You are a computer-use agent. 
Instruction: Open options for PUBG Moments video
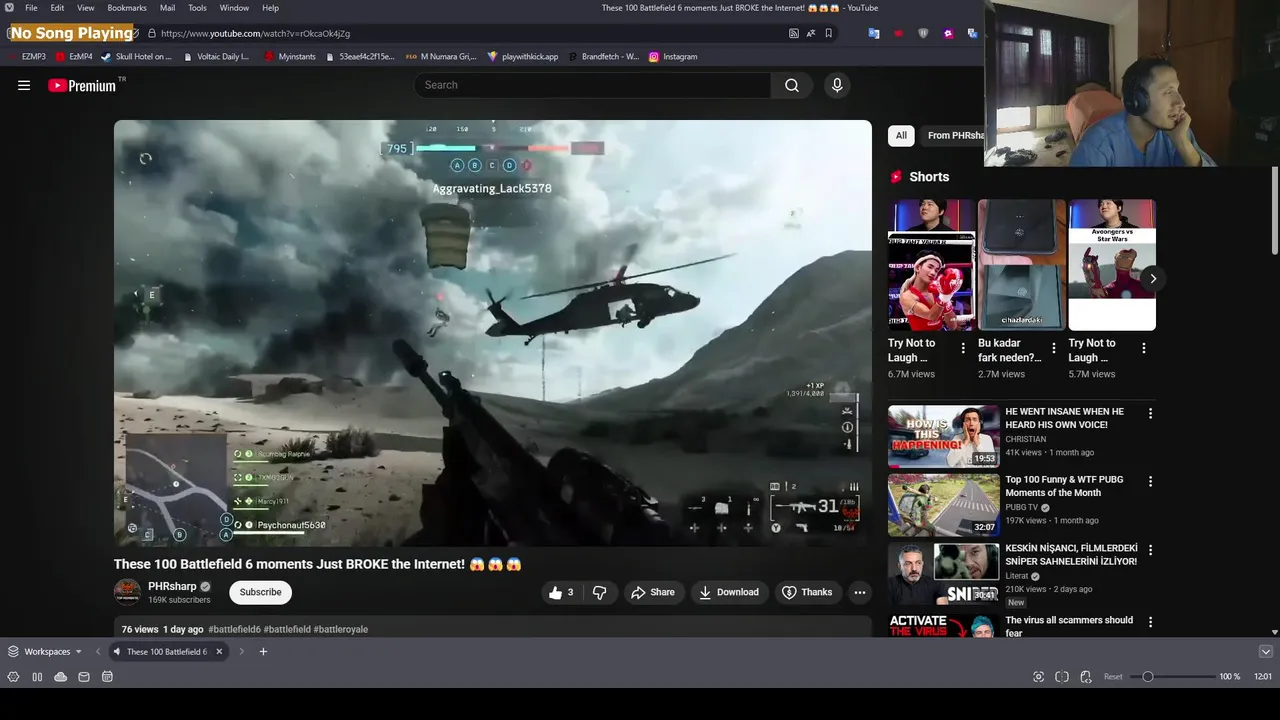[1150, 481]
